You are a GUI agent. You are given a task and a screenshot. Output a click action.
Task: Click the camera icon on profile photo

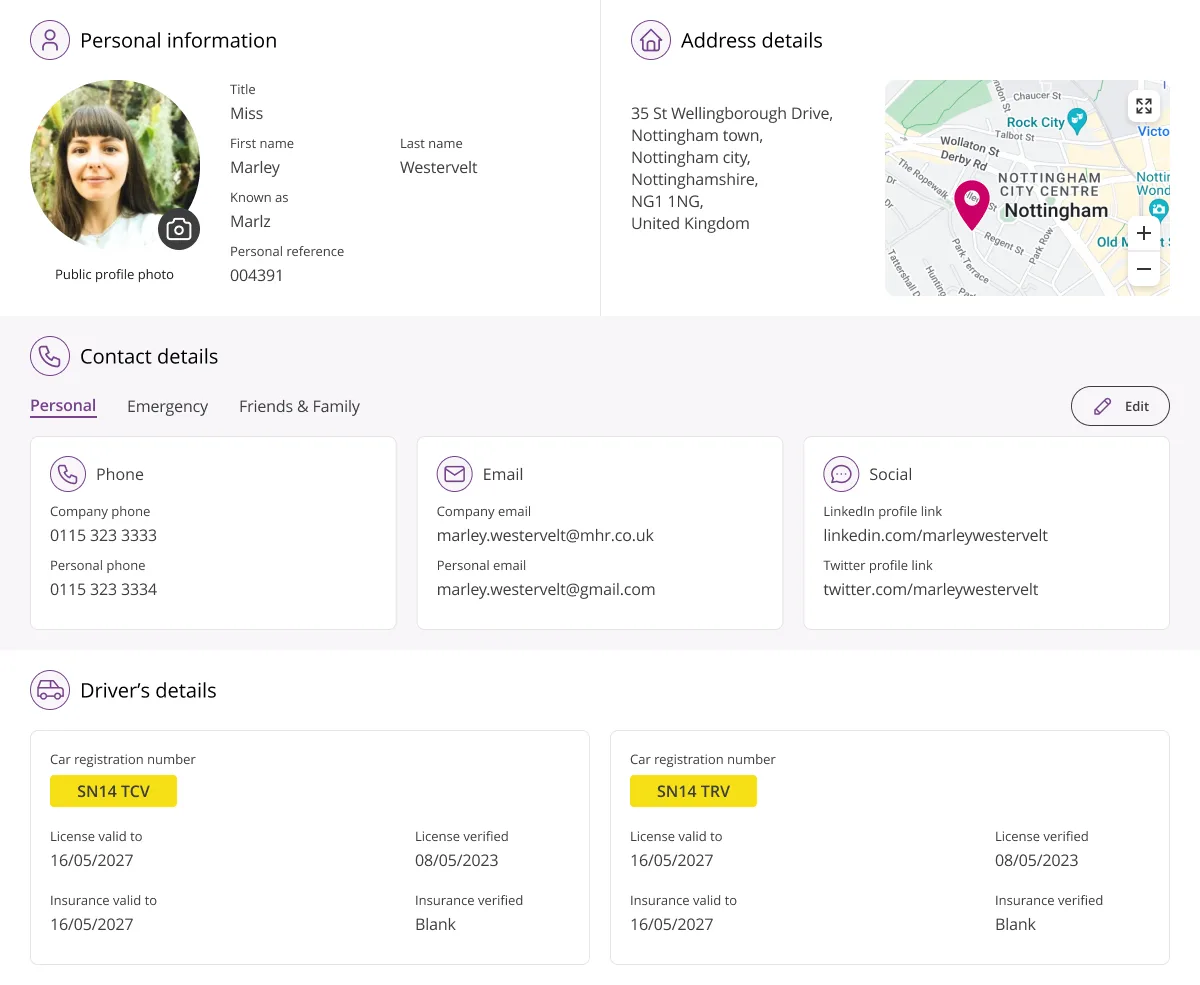pyautogui.click(x=179, y=230)
